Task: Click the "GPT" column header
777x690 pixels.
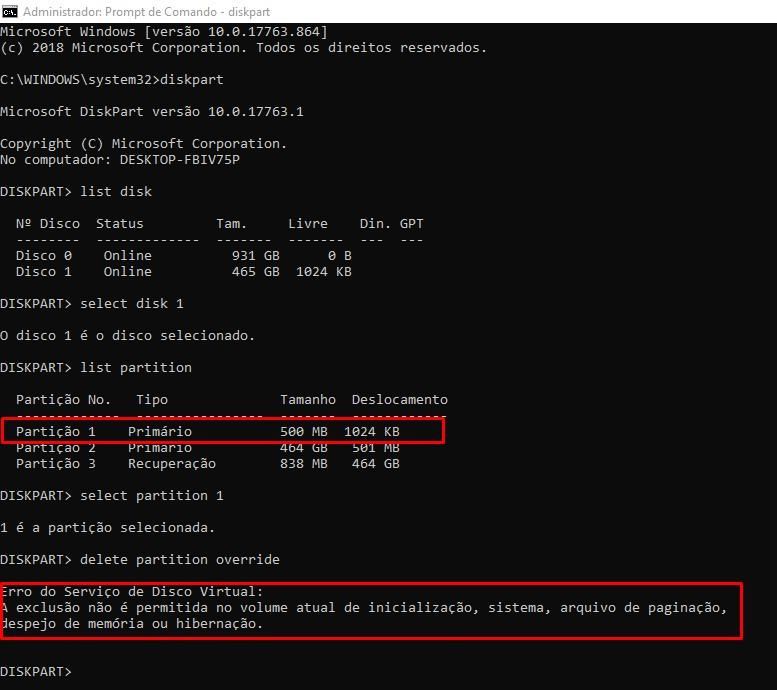Action: (x=411, y=224)
